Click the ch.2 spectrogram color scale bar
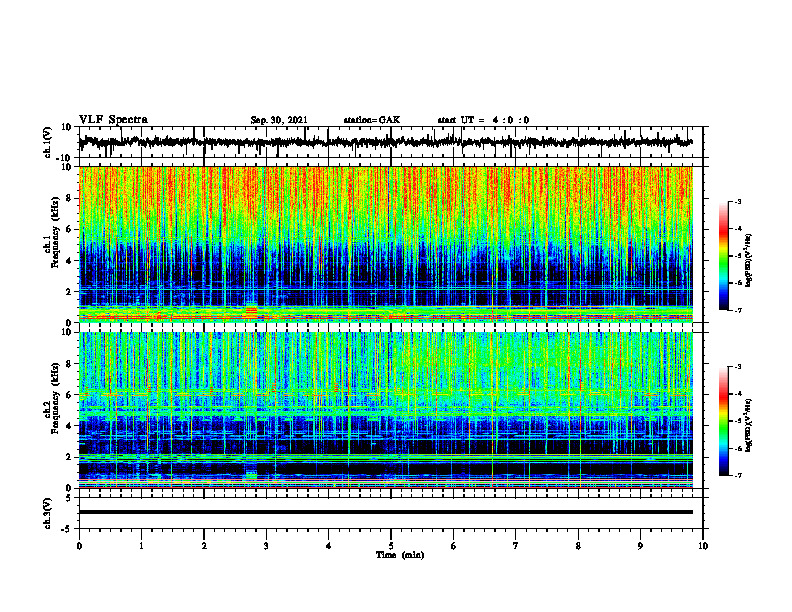The width and height of the screenshot is (792, 612). [723, 421]
